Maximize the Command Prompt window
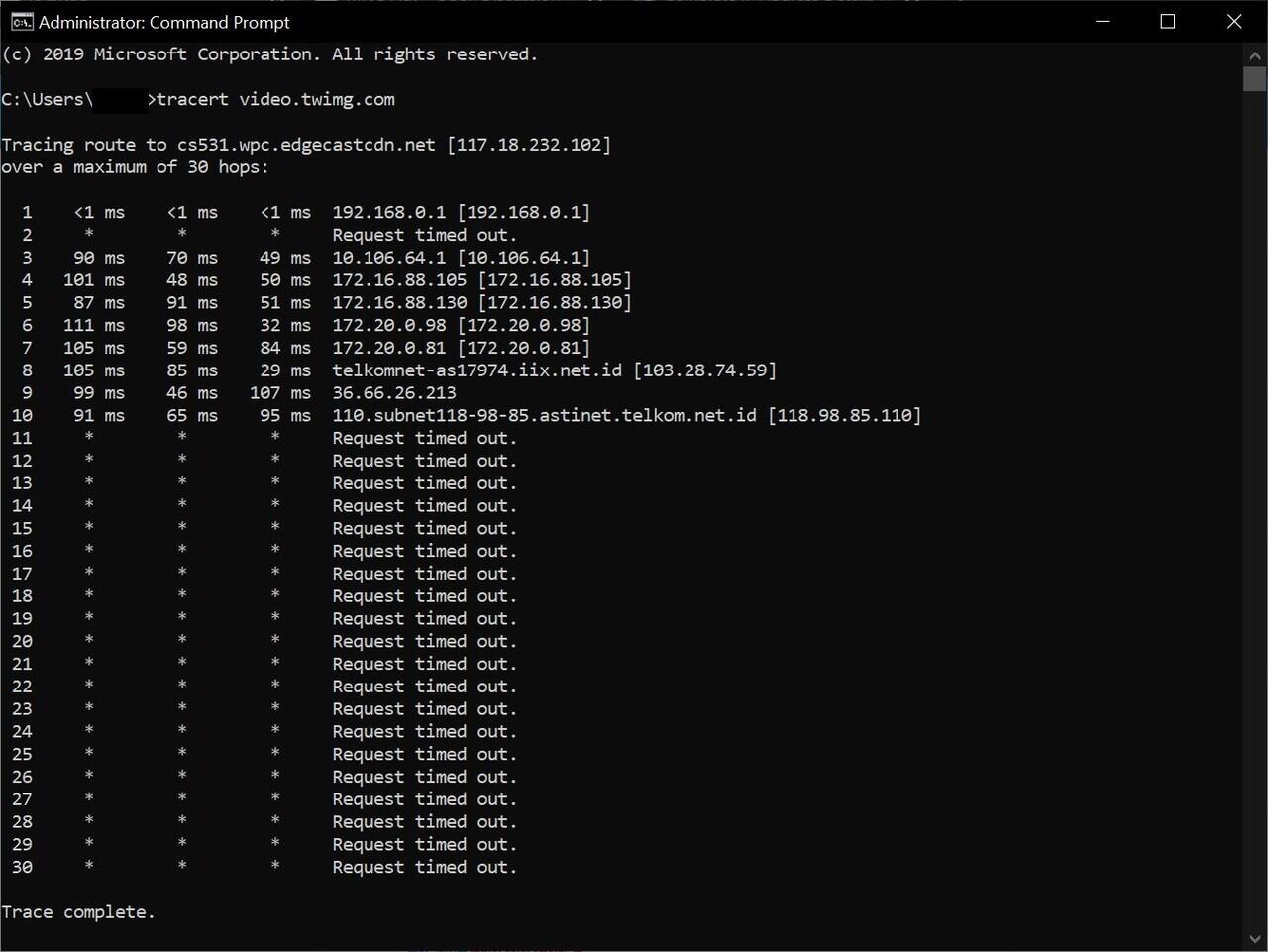The image size is (1268, 952). pyautogui.click(x=1168, y=22)
